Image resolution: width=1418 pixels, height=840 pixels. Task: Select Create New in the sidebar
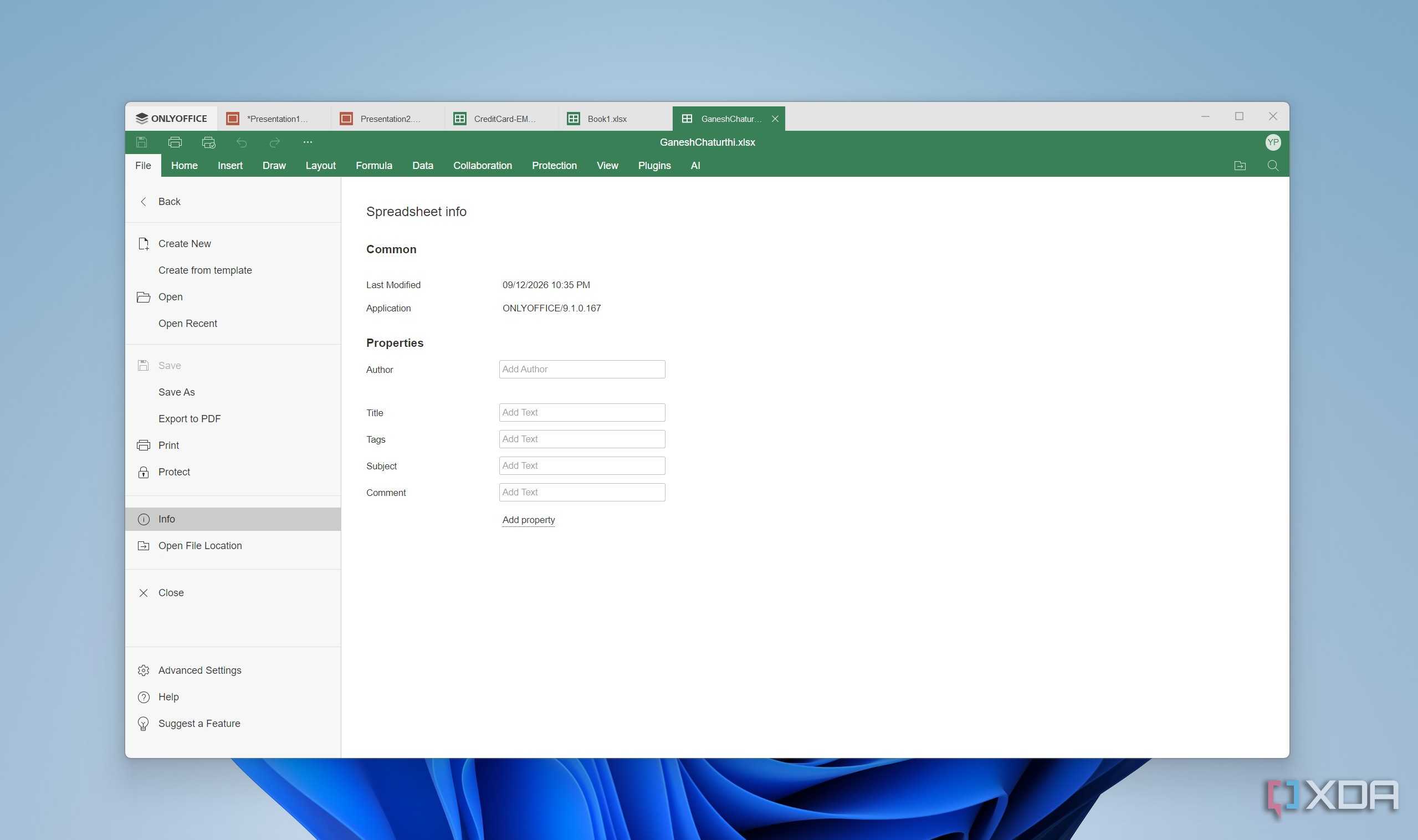click(233, 244)
